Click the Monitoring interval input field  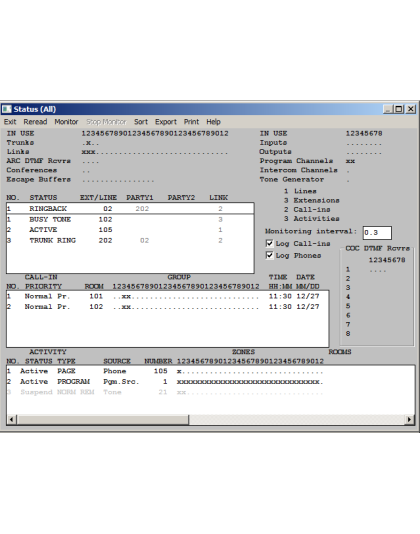click(377, 233)
